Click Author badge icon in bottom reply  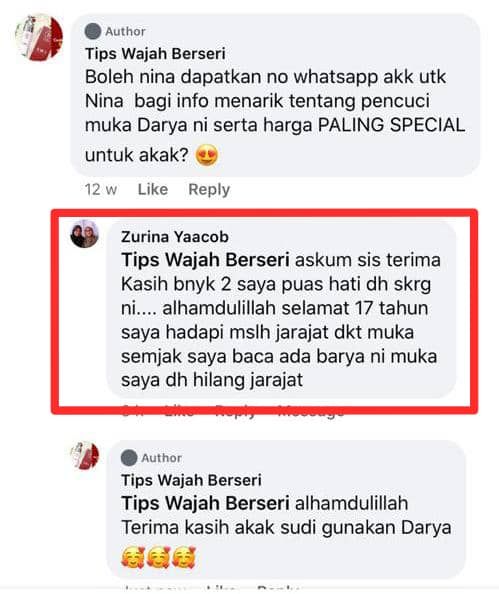129,458
